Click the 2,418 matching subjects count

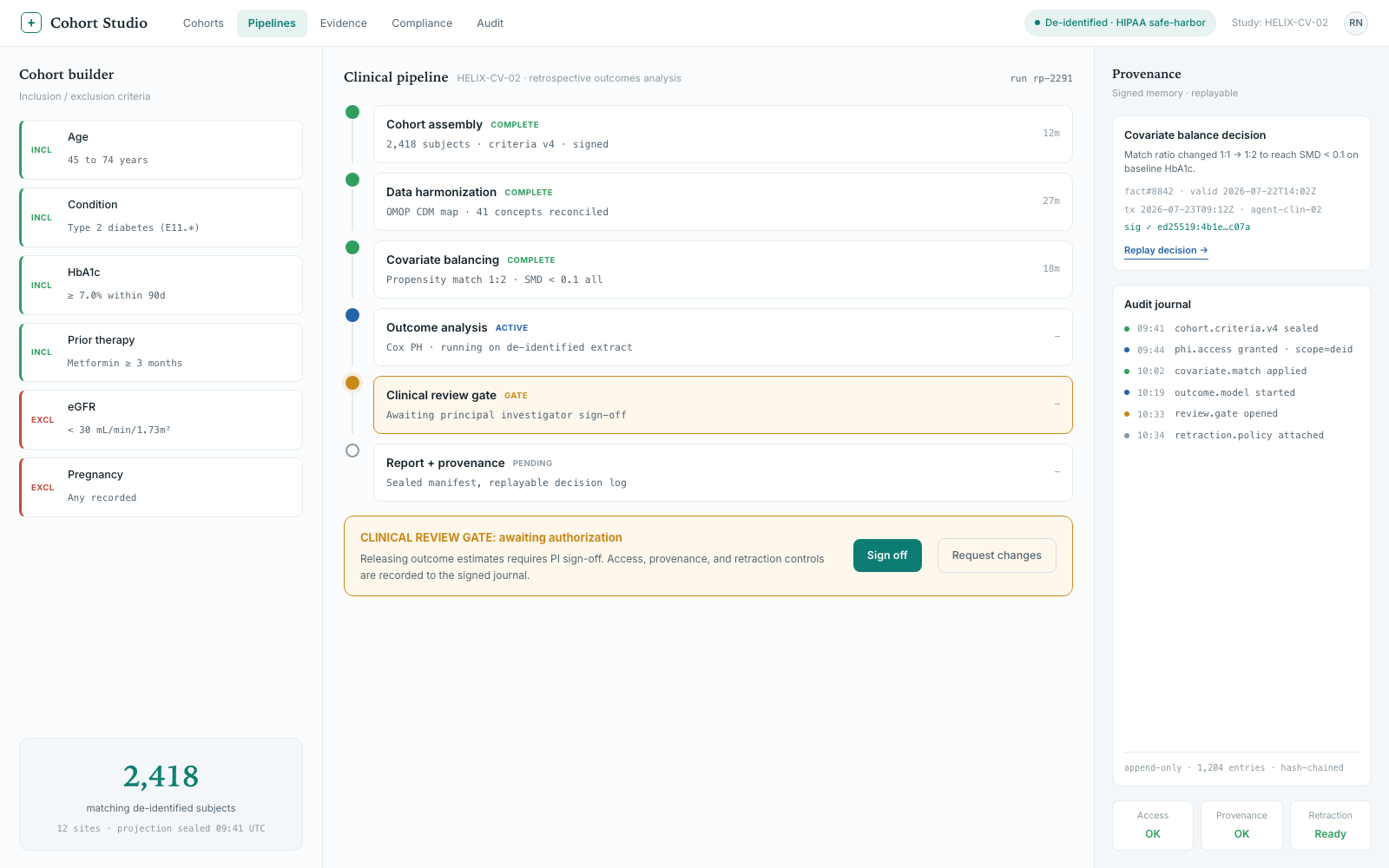(x=161, y=776)
